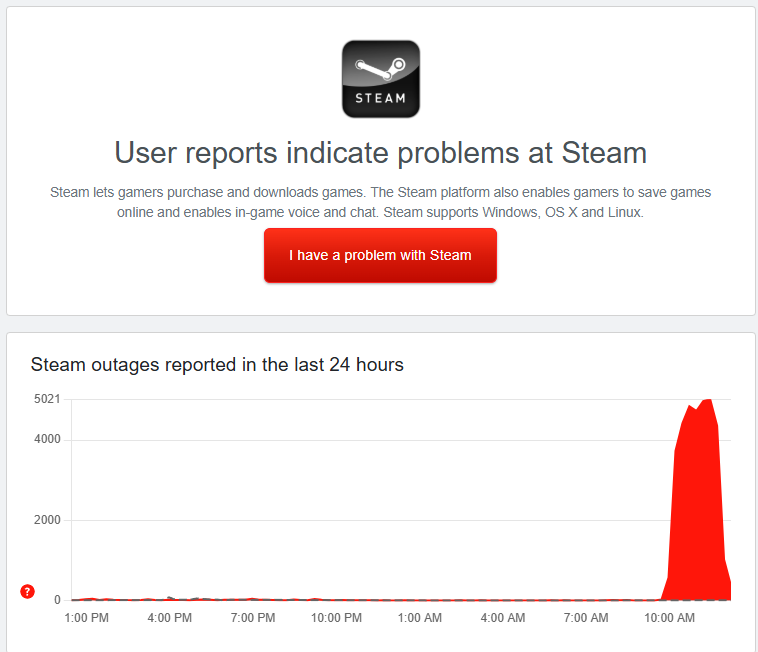Click the 7:00 AM time label
758x652 pixels.
click(x=586, y=618)
